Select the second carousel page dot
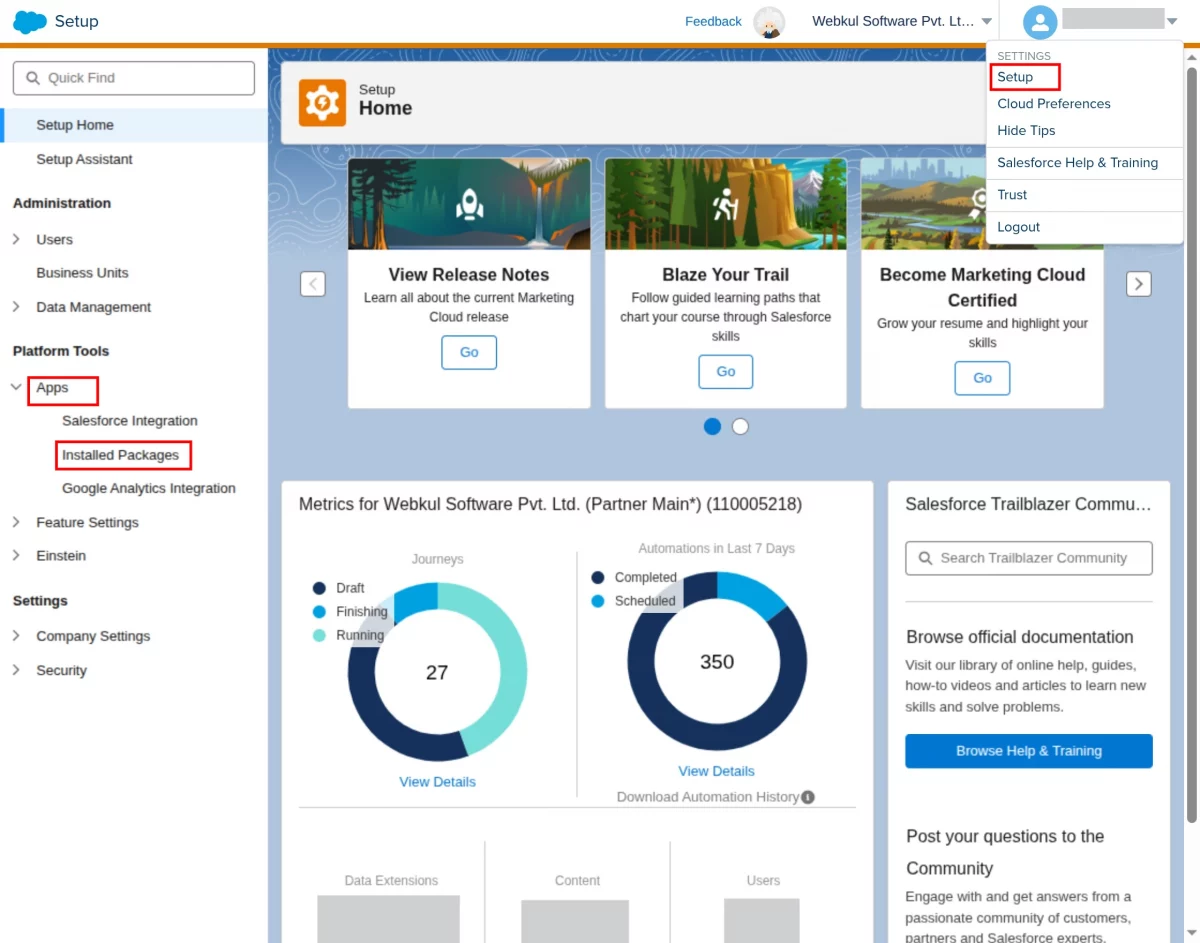The image size is (1200, 943). [x=740, y=426]
